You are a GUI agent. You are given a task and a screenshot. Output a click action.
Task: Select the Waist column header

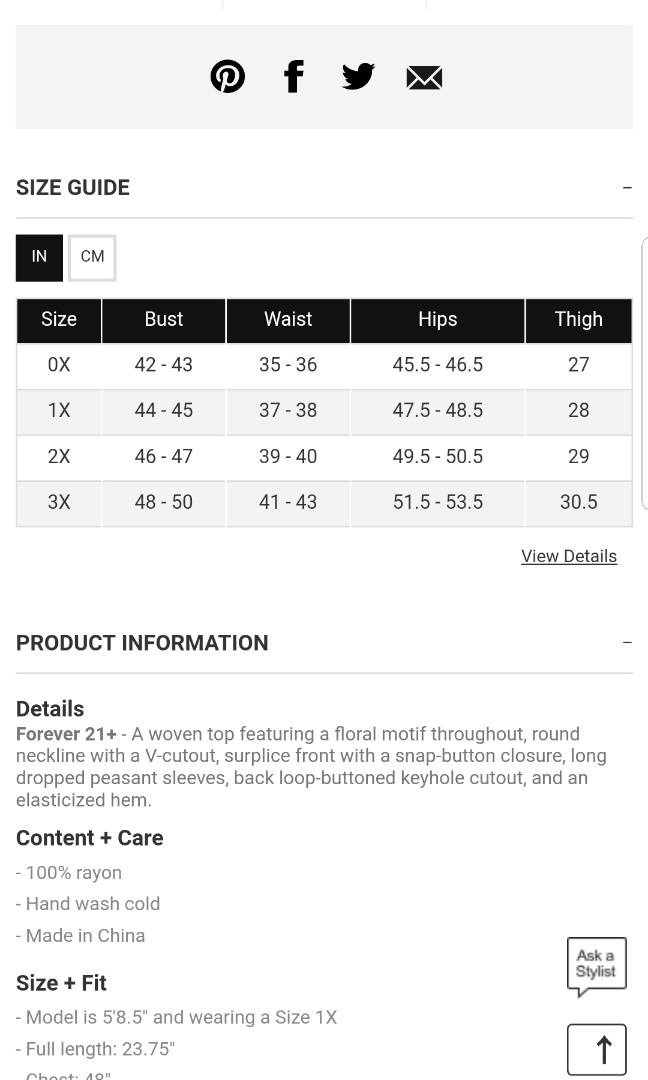tap(288, 320)
